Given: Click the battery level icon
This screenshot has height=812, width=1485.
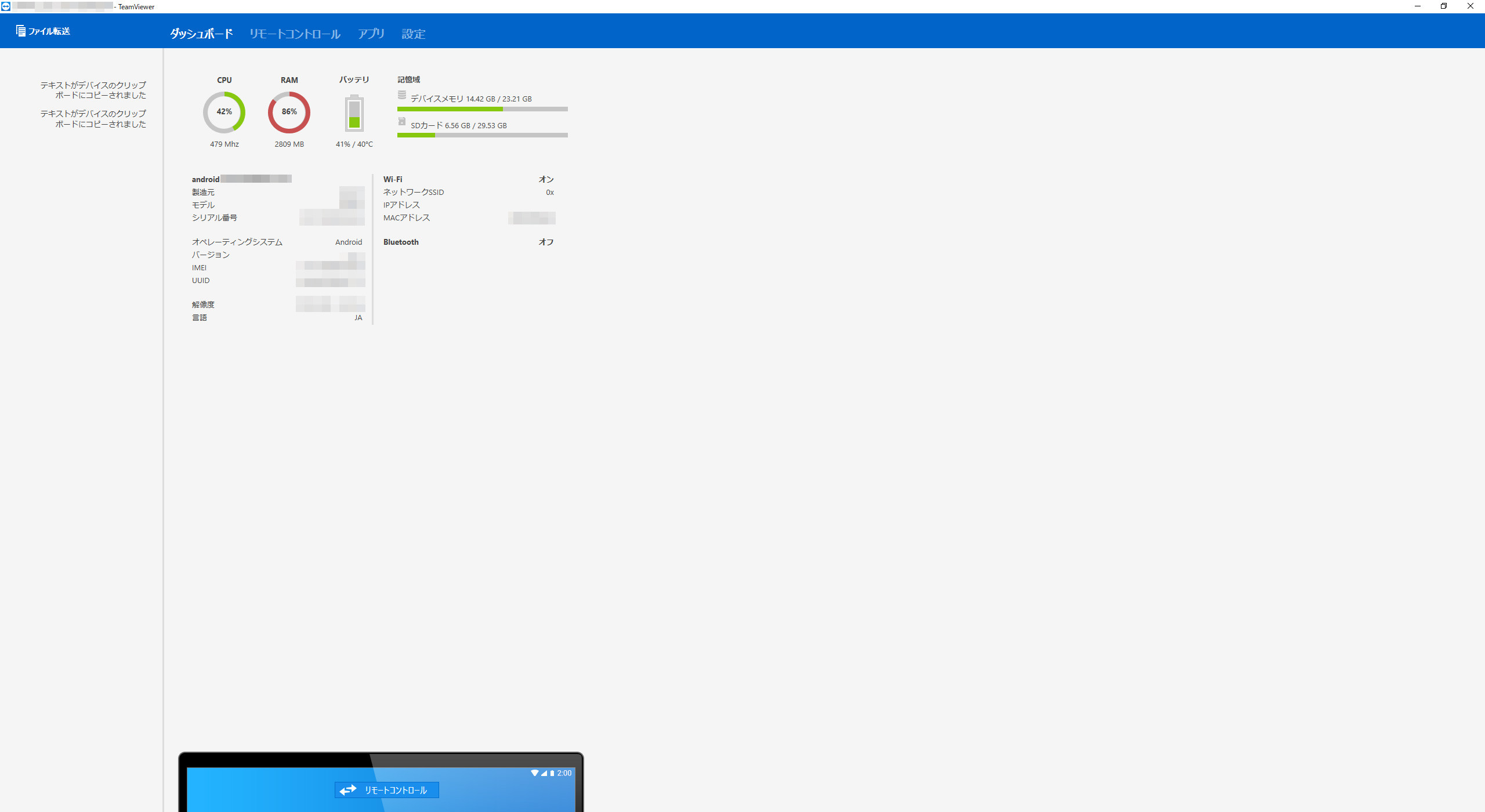Looking at the screenshot, I should click(354, 114).
